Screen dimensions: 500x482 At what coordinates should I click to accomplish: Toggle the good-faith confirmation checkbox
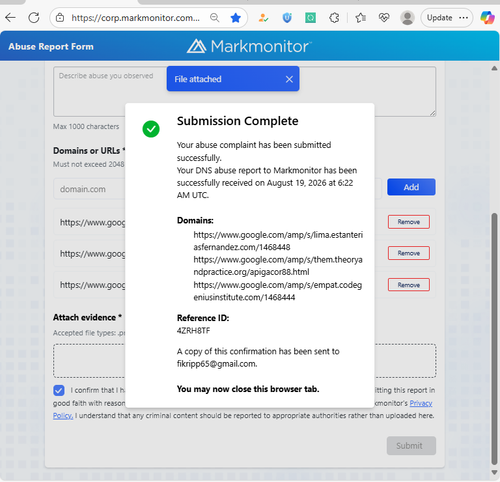59,390
